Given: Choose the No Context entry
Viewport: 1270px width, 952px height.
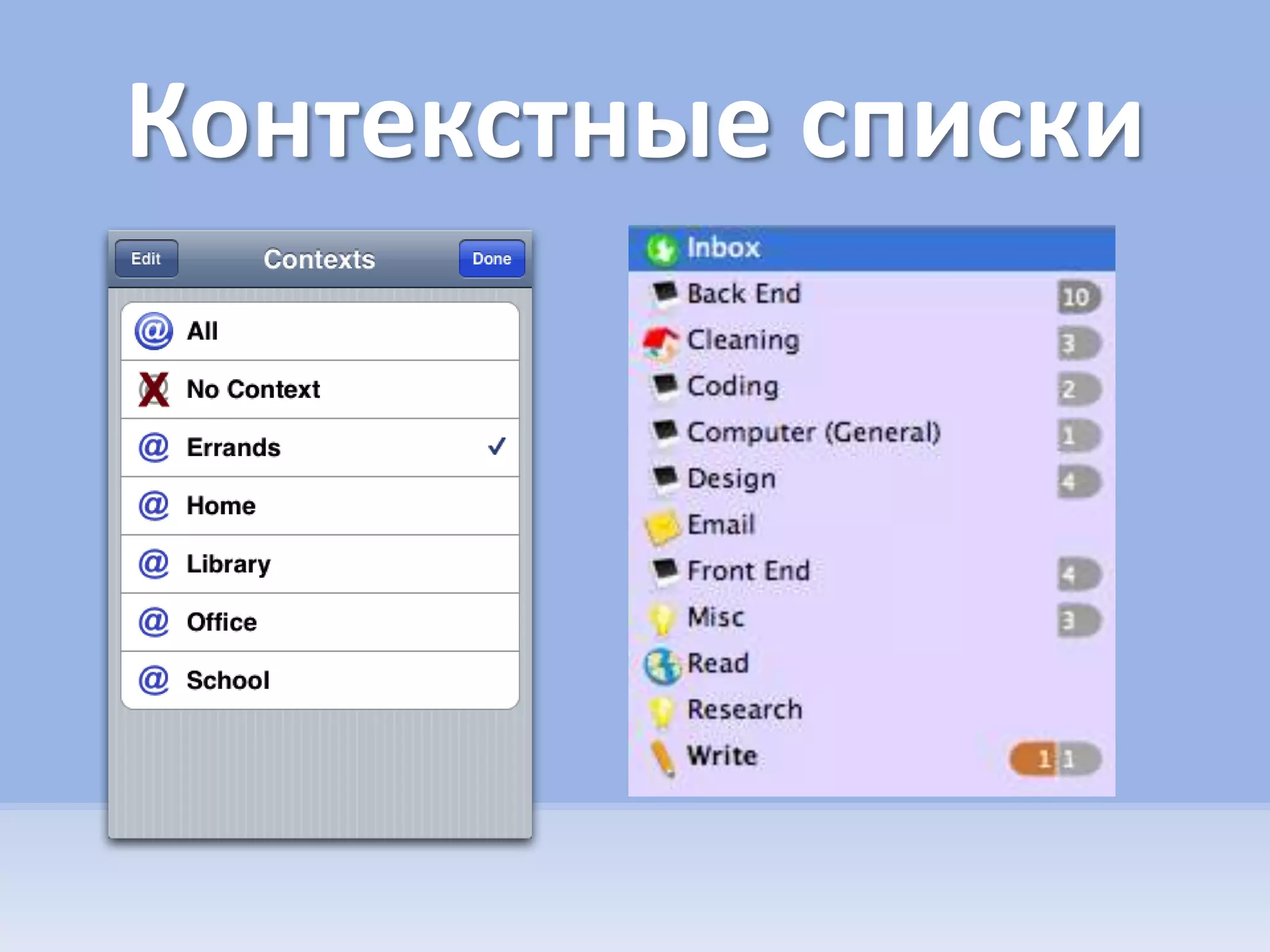Looking at the screenshot, I should click(320, 389).
